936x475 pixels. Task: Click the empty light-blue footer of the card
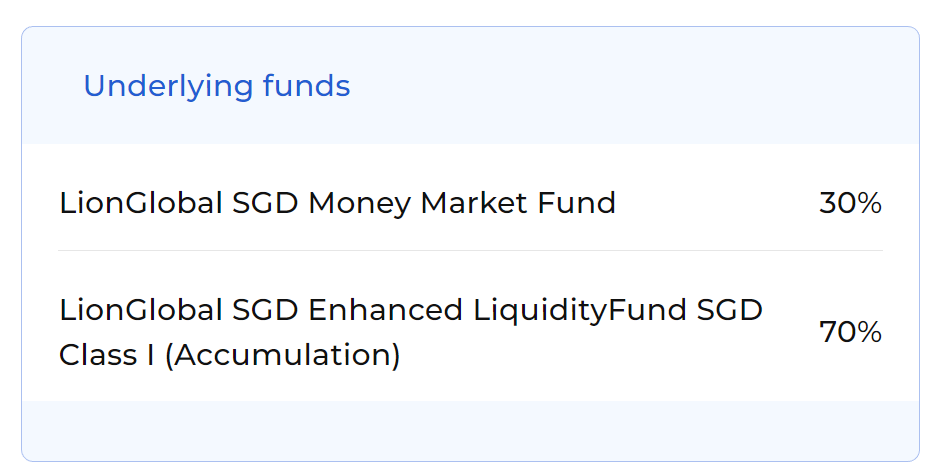470,430
